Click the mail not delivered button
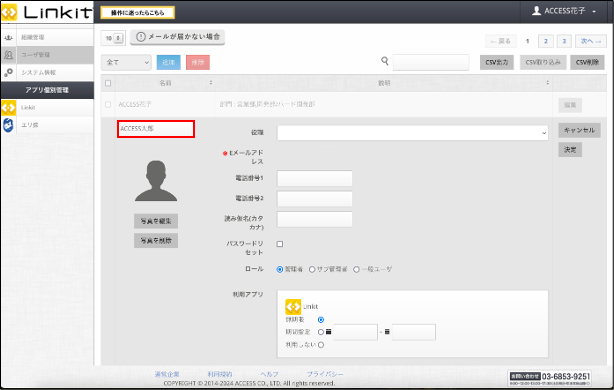The height and width of the screenshot is (390, 614). [x=177, y=37]
